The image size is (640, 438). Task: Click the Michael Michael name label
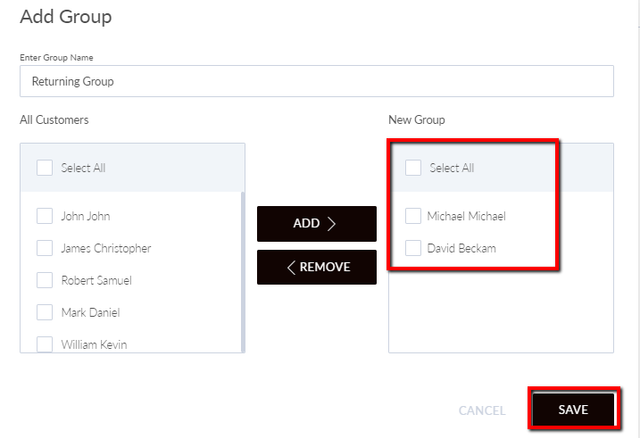[467, 216]
